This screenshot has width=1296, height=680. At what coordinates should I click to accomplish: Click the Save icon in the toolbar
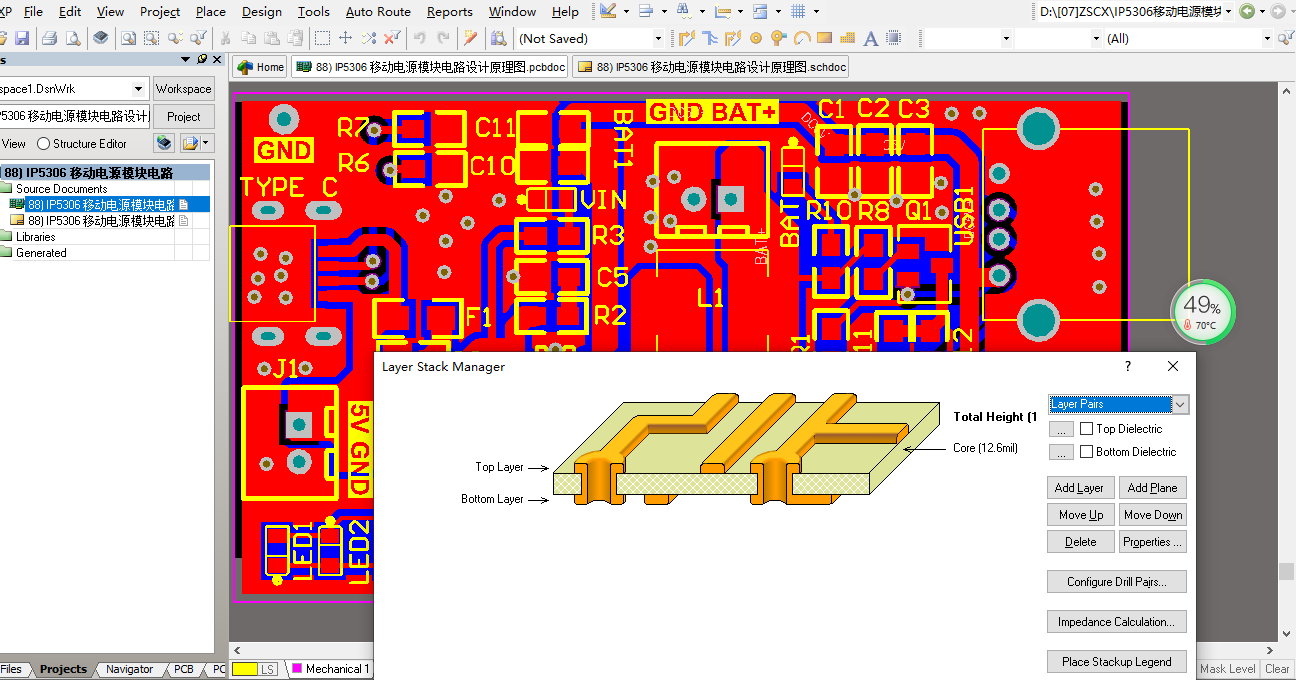tap(21, 39)
